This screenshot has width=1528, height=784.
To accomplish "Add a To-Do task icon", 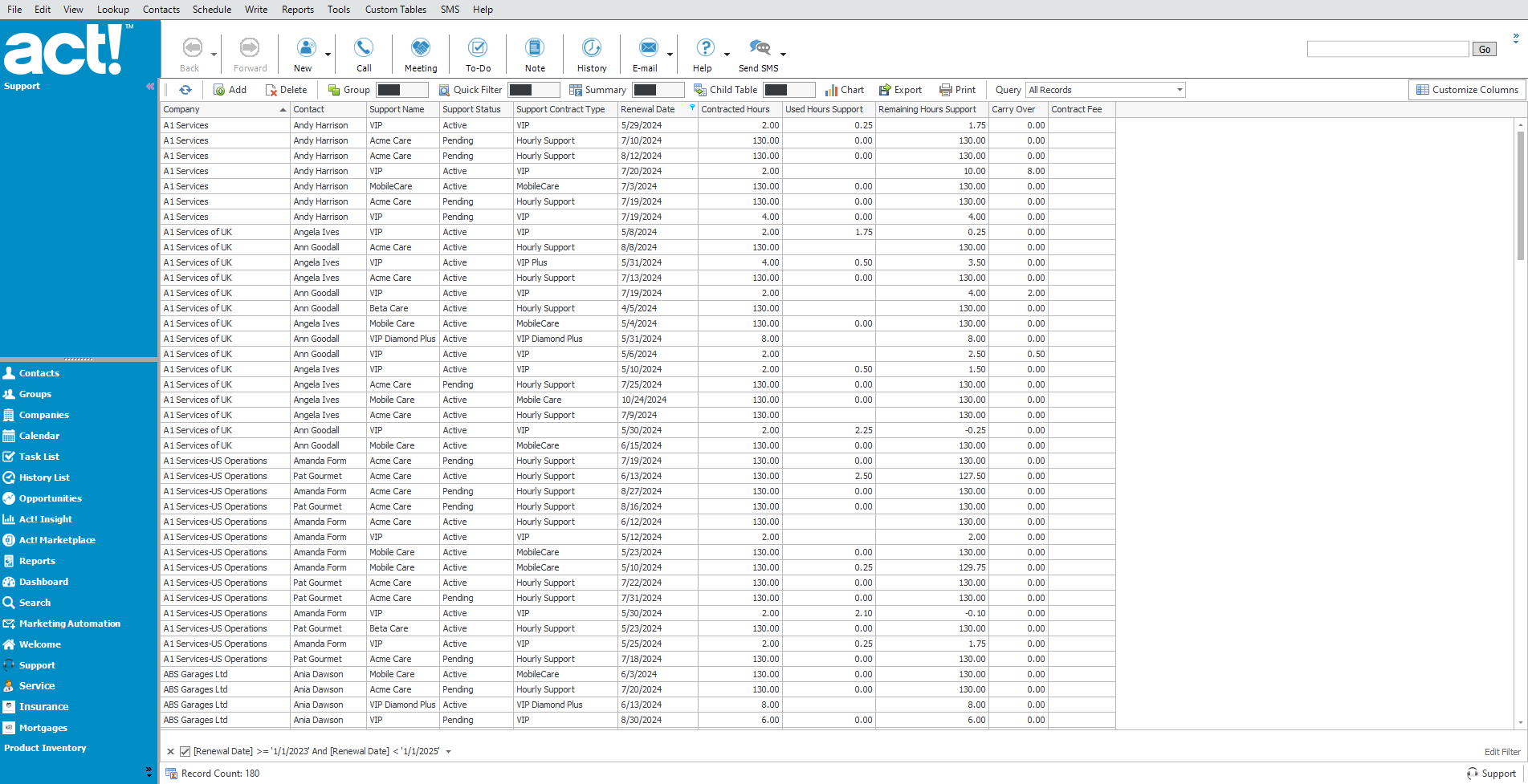I will (x=478, y=47).
